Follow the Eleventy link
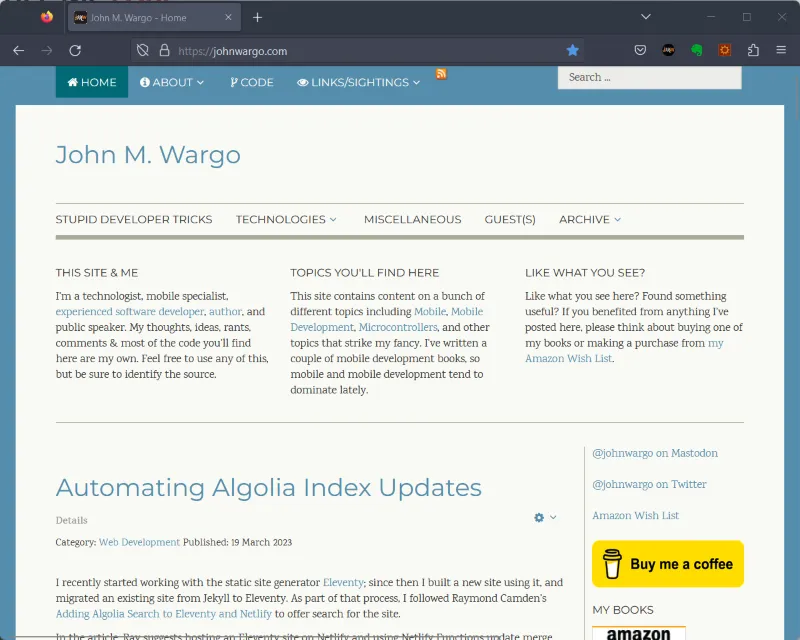Viewport: 800px width, 640px height. click(343, 582)
